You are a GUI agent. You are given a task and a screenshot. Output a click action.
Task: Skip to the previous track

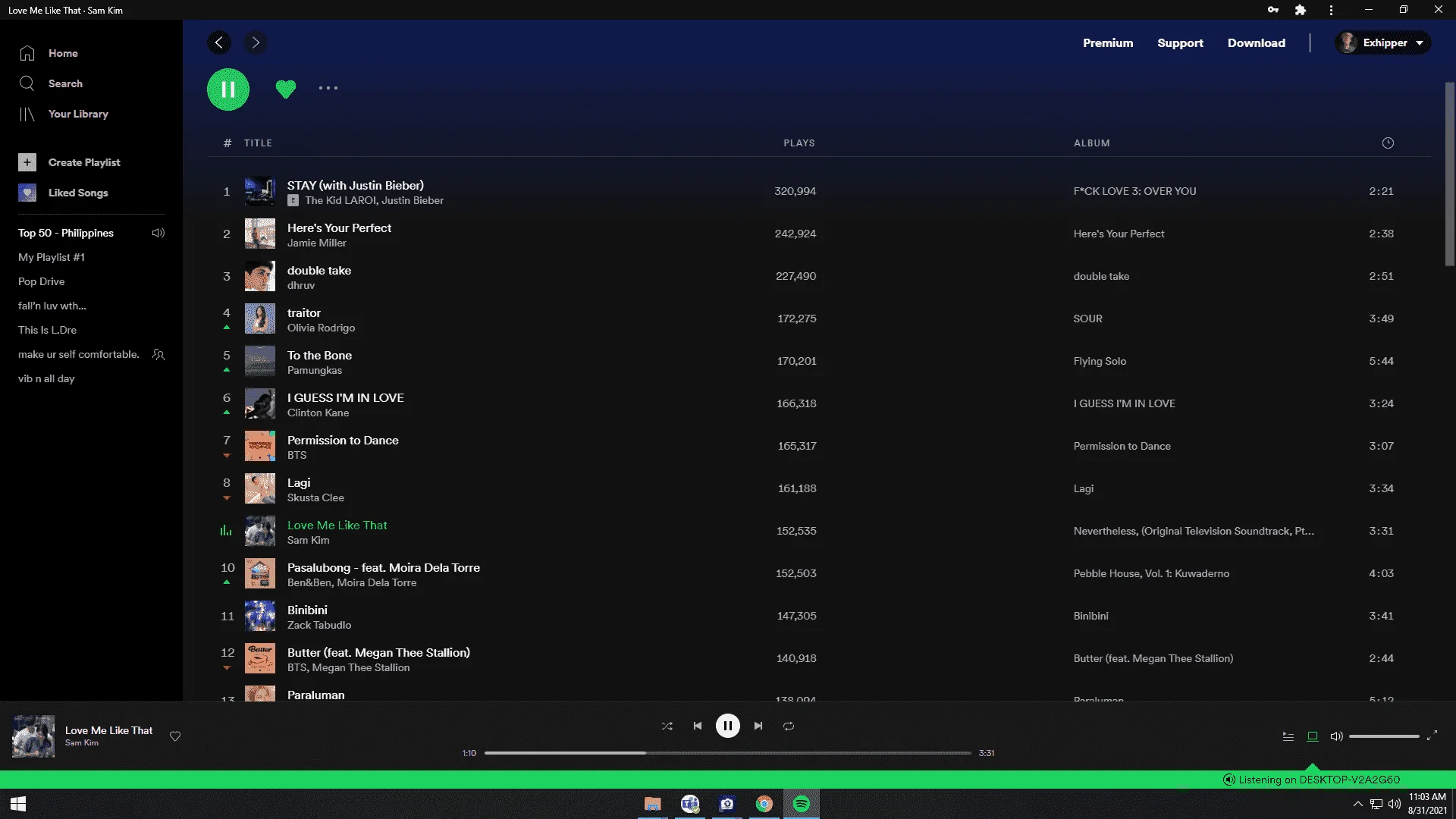698,726
